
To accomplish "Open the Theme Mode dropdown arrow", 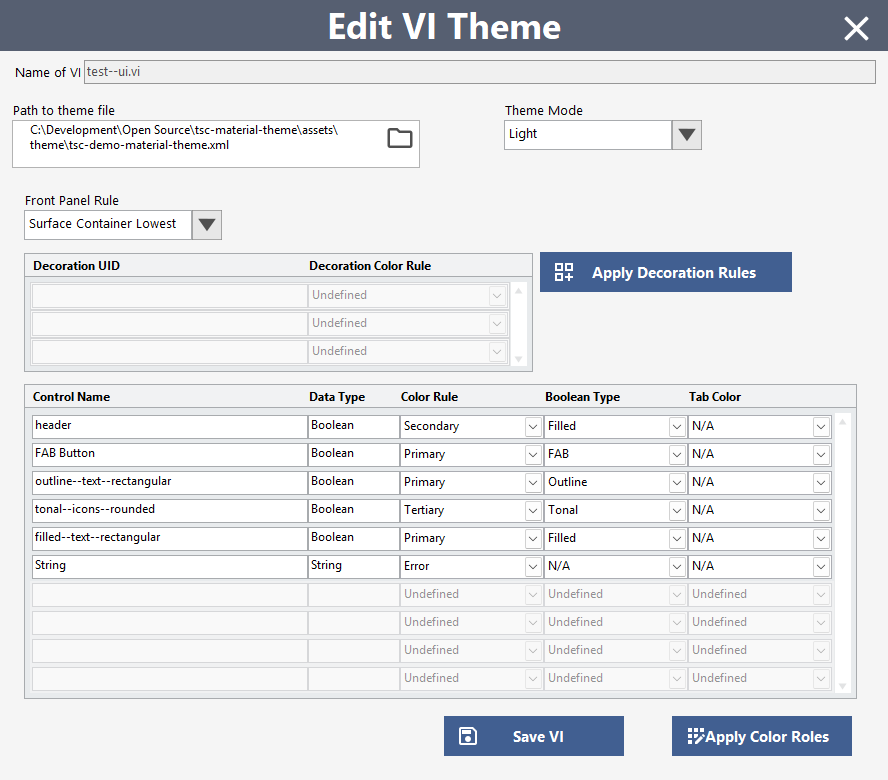I will (686, 134).
